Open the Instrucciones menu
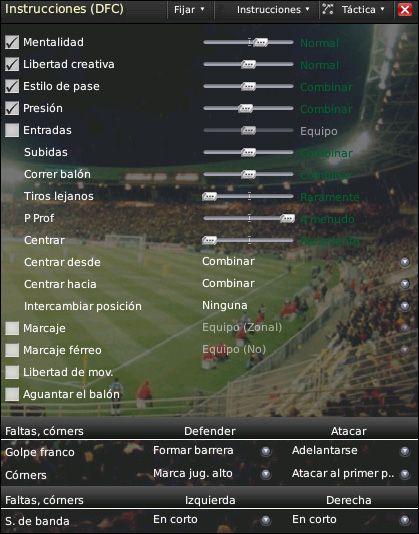The height and width of the screenshot is (534, 419). (x=273, y=10)
